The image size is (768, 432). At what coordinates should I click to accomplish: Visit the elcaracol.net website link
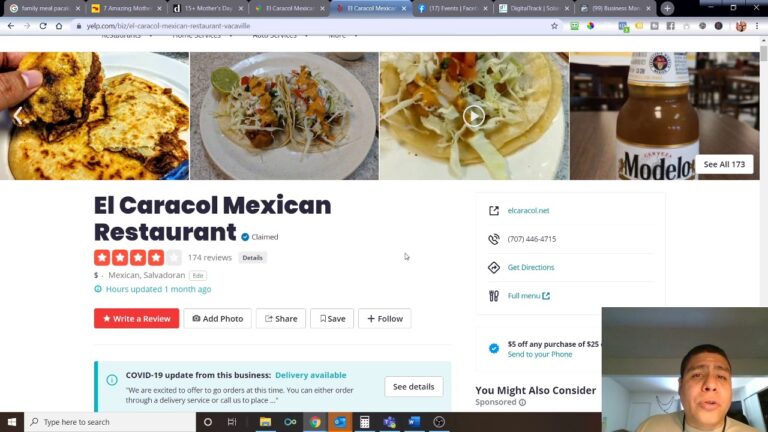coord(528,211)
